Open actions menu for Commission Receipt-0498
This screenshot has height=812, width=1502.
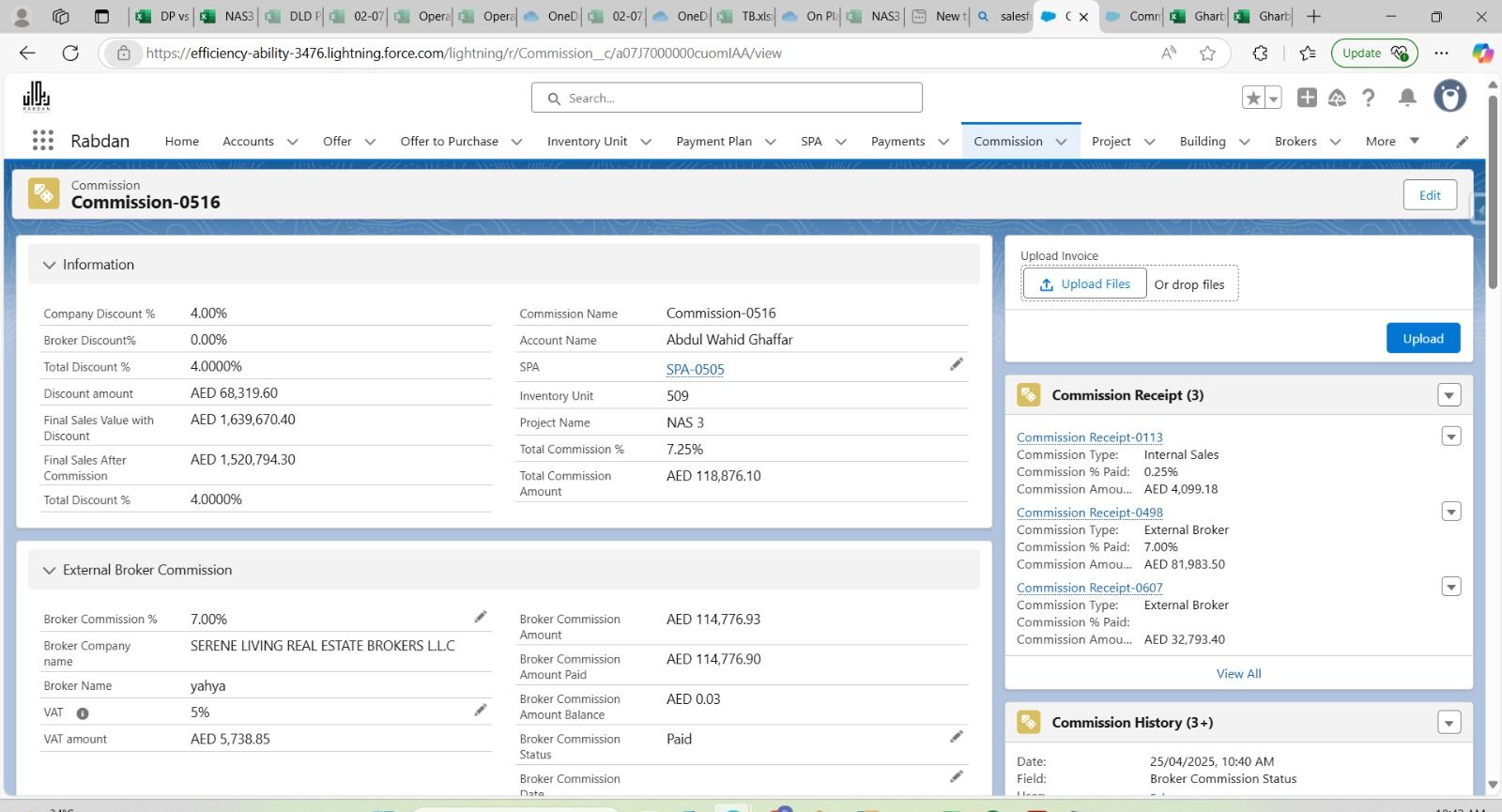coord(1451,512)
